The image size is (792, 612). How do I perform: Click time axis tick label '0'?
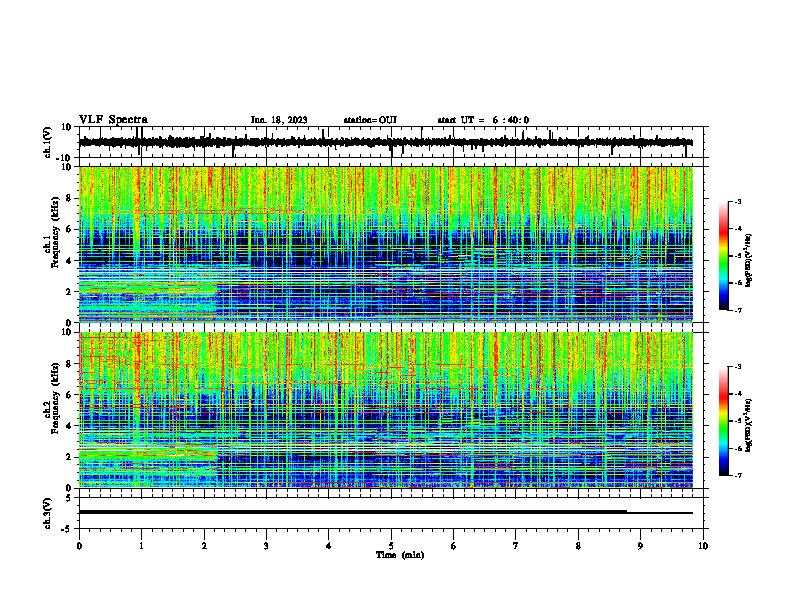pos(79,546)
